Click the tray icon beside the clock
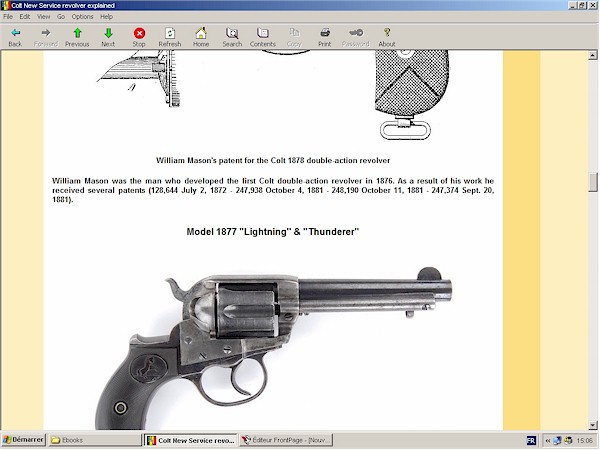This screenshot has height=450, width=600. click(568, 440)
